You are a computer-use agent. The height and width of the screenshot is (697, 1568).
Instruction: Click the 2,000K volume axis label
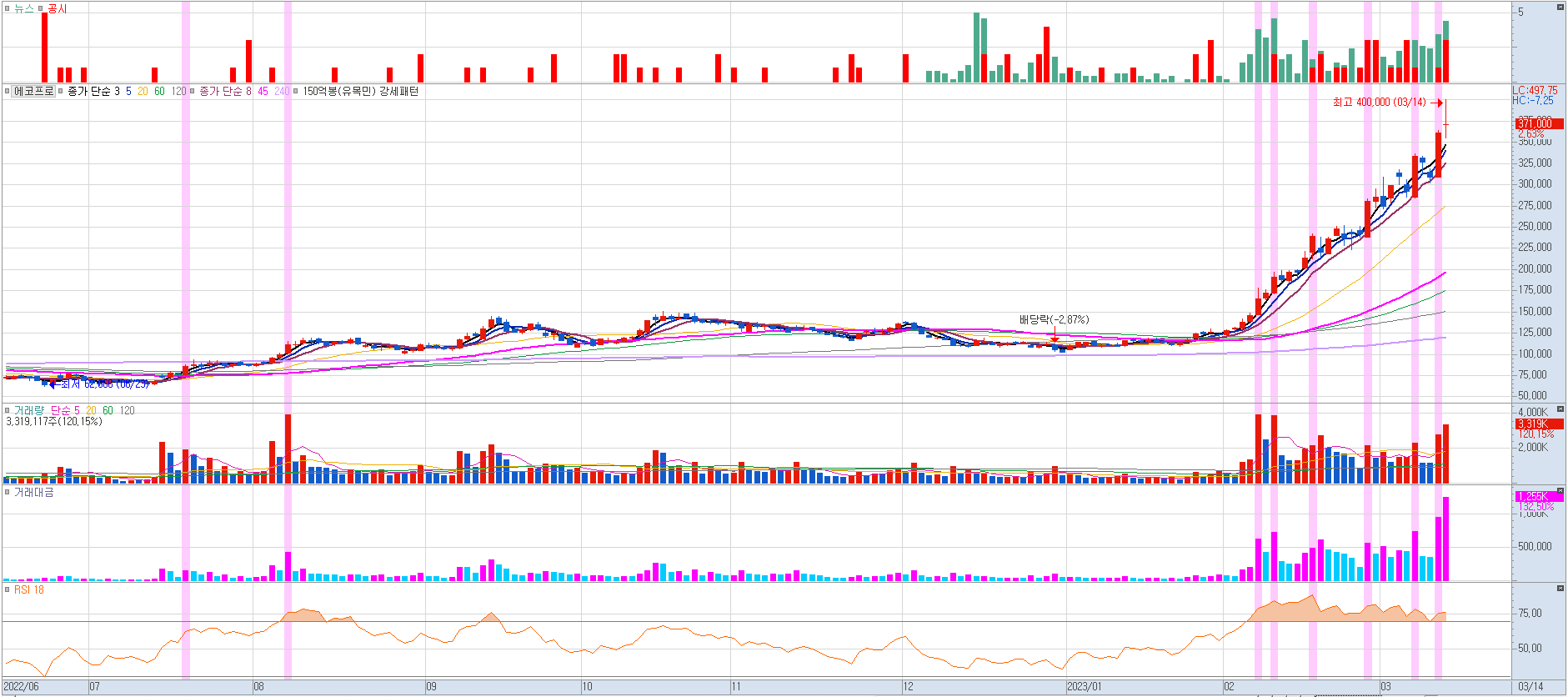click(x=1533, y=447)
